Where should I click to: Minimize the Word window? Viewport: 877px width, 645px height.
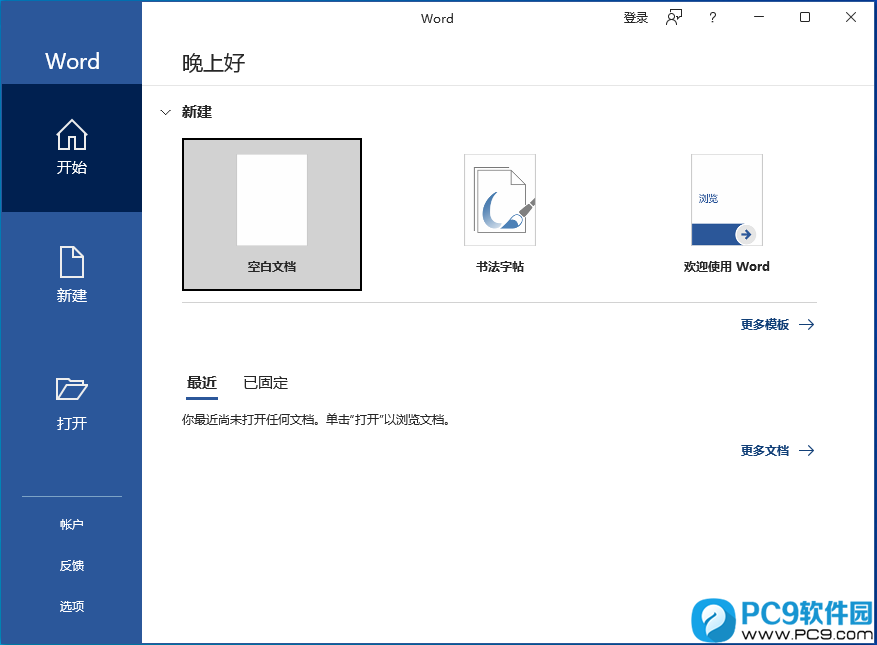[758, 17]
